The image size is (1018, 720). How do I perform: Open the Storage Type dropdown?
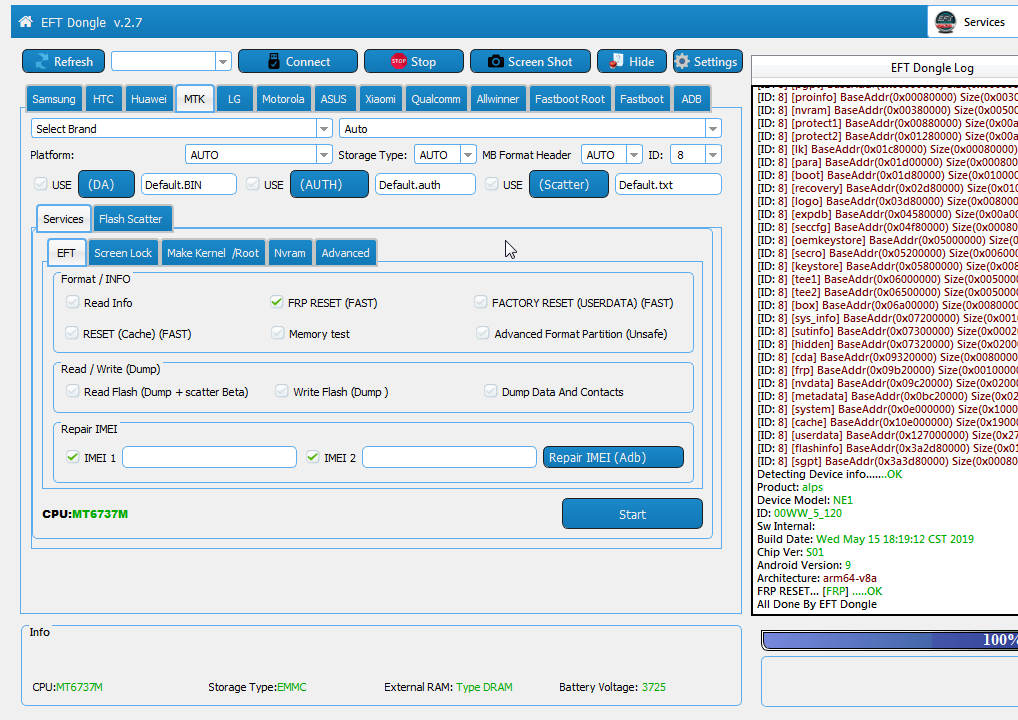click(x=467, y=155)
